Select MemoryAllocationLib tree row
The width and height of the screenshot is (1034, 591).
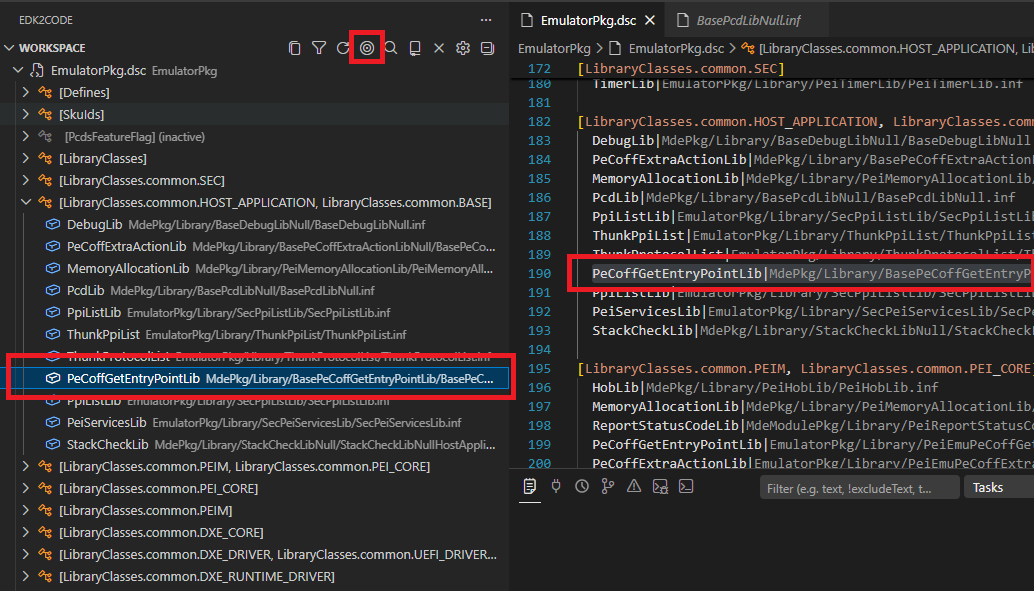tap(255, 268)
